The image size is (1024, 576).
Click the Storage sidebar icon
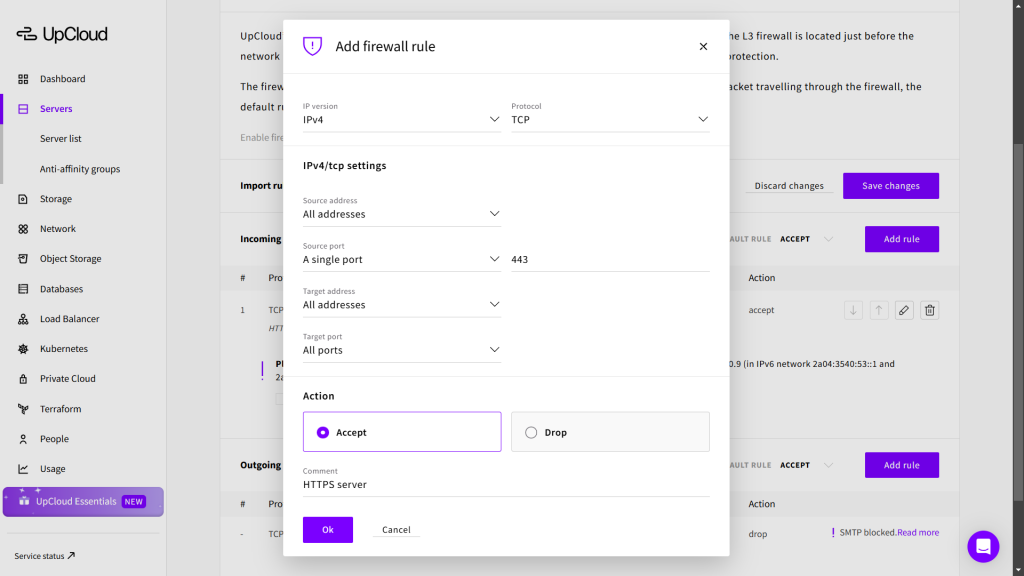[23, 199]
